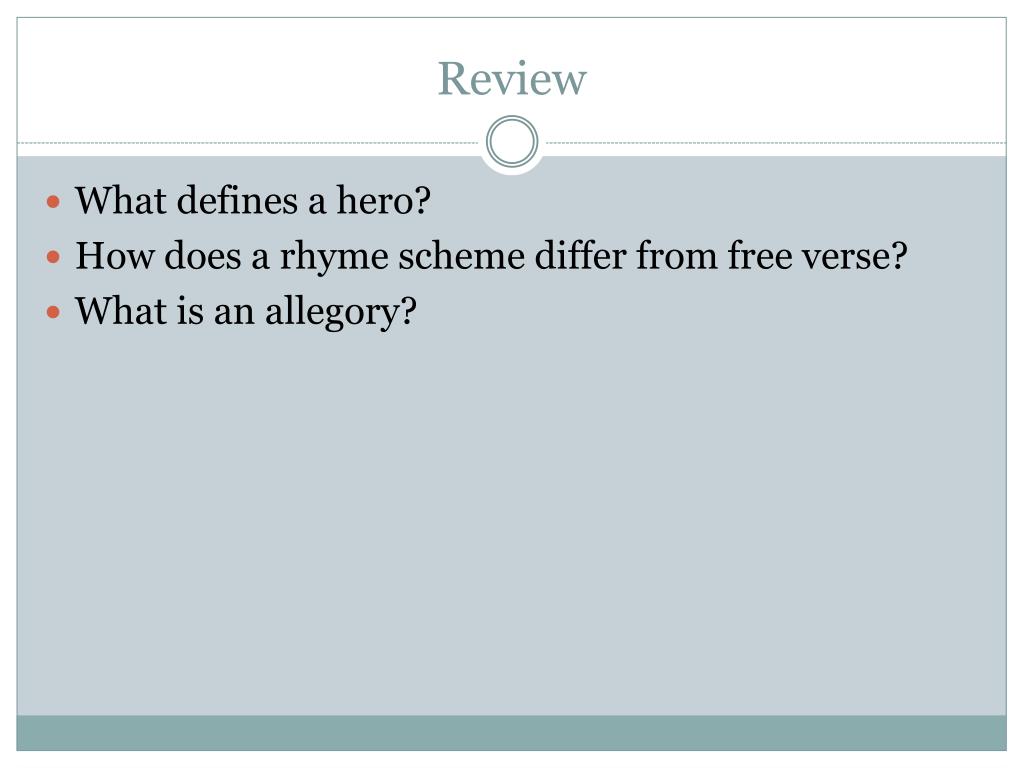Click the empty gray area beneath the bullets

click(511, 522)
